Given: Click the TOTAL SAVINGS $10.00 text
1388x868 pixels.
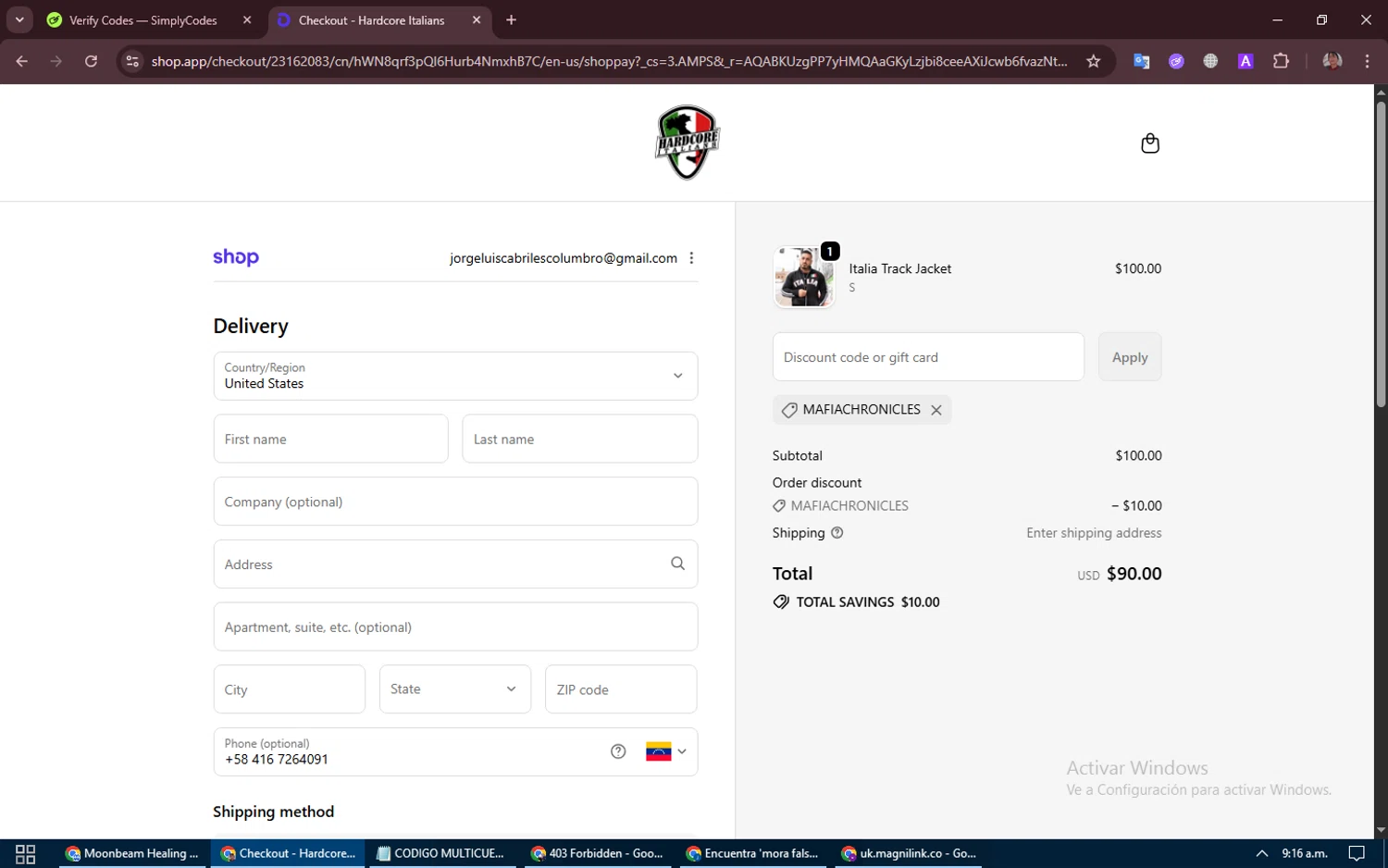Looking at the screenshot, I should click(x=868, y=602).
